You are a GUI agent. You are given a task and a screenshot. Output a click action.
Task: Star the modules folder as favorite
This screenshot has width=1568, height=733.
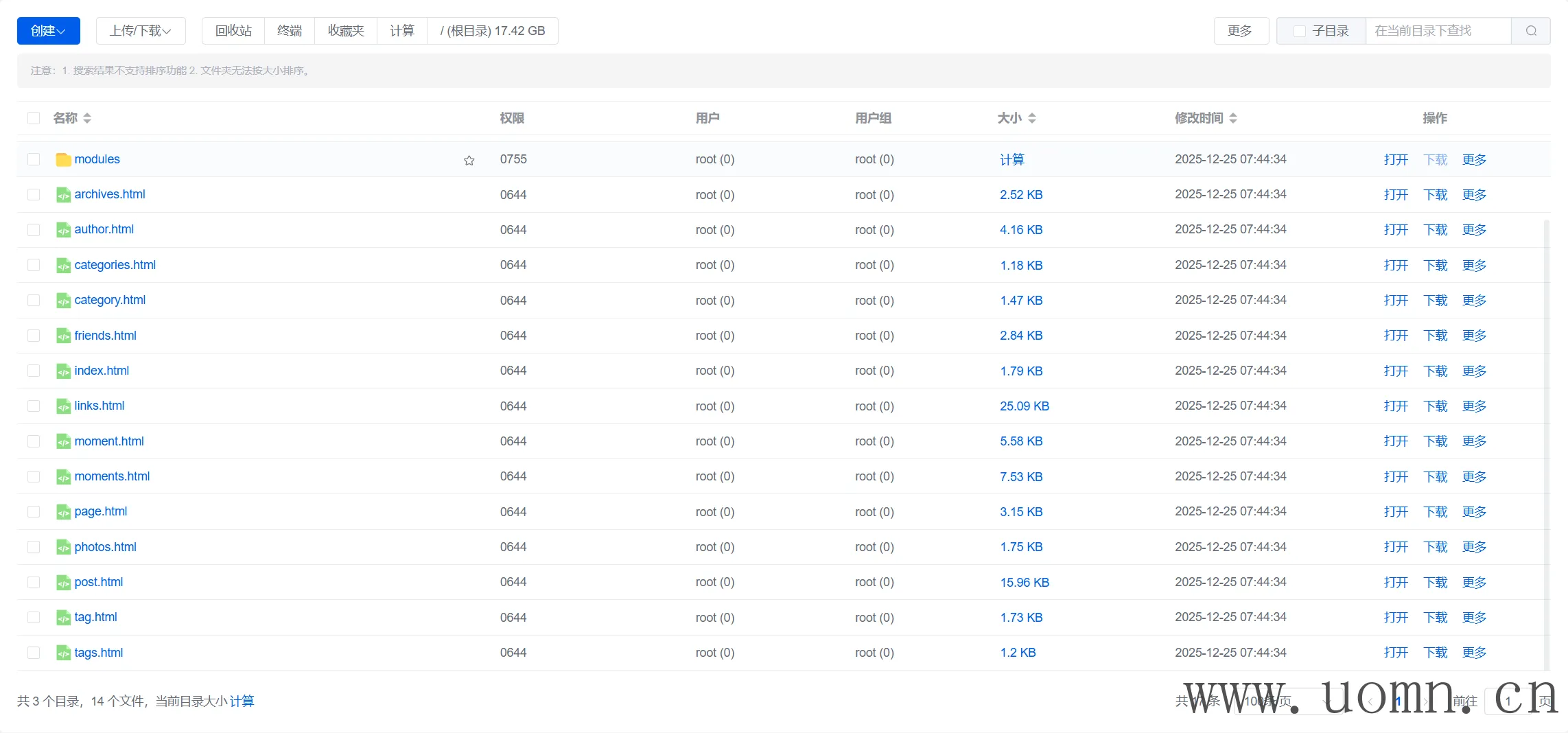pos(469,160)
